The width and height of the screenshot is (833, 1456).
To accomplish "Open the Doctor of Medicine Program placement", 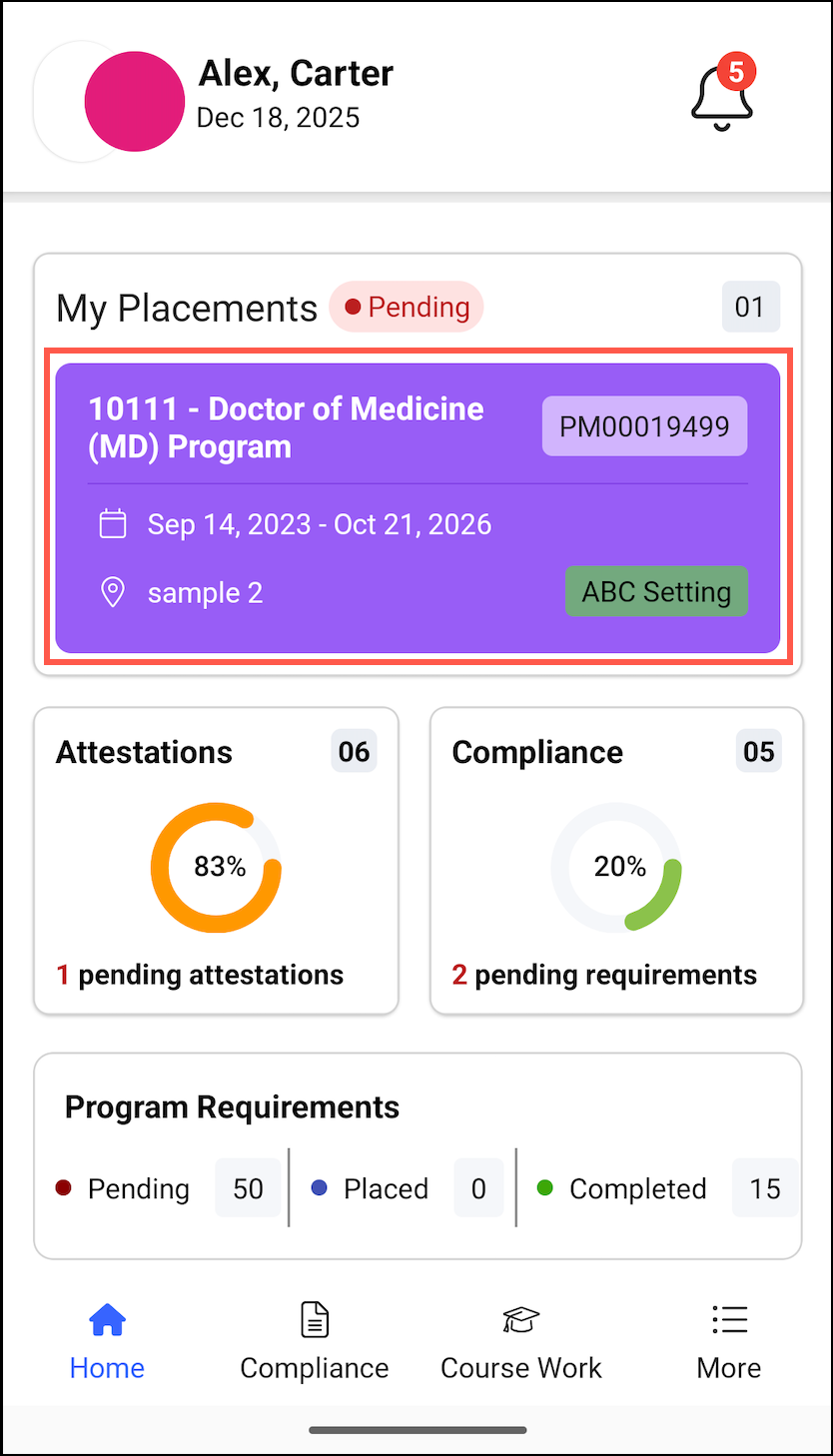I will (287, 427).
